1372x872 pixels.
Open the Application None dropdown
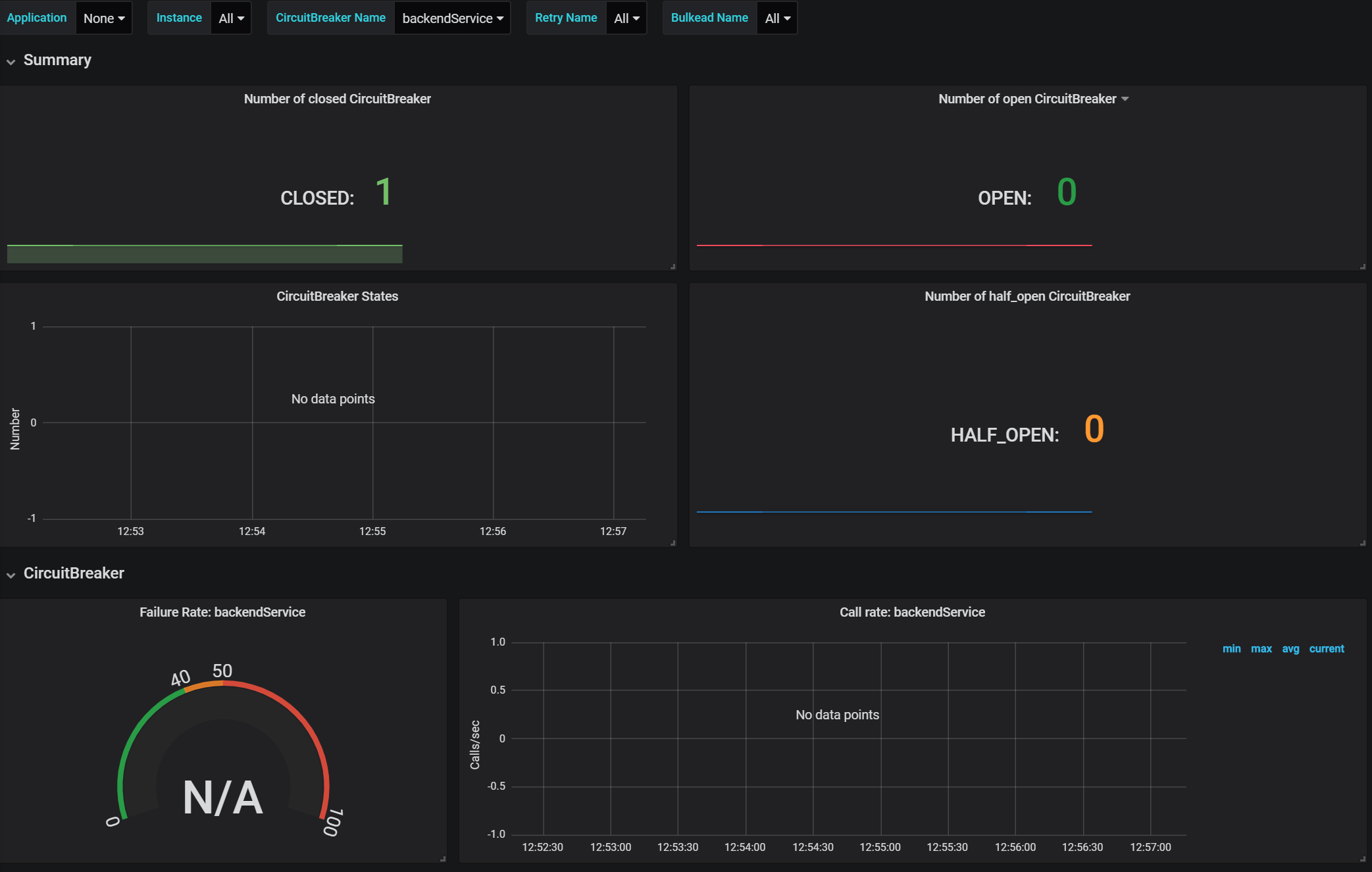(104, 18)
